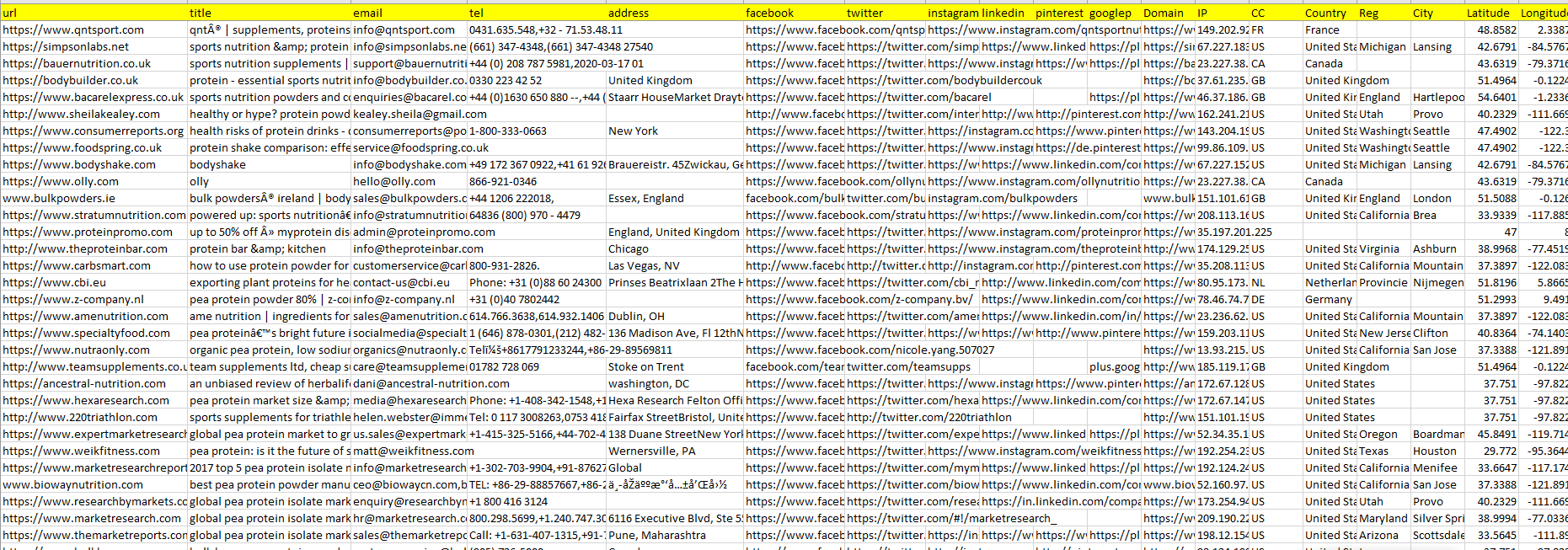The width and height of the screenshot is (1568, 550).
Task: Select the info@theproteinbar.com email cell
Action: 409,248
